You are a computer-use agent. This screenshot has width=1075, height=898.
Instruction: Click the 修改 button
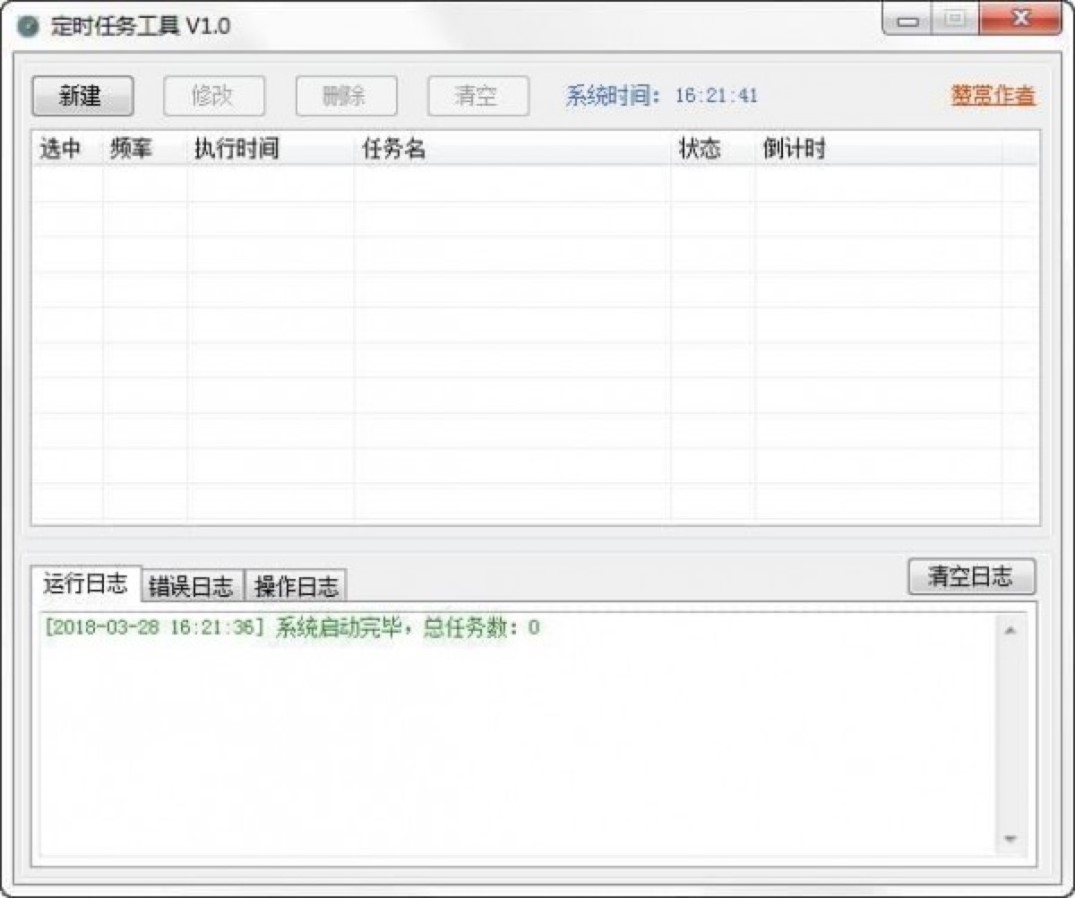pos(214,96)
